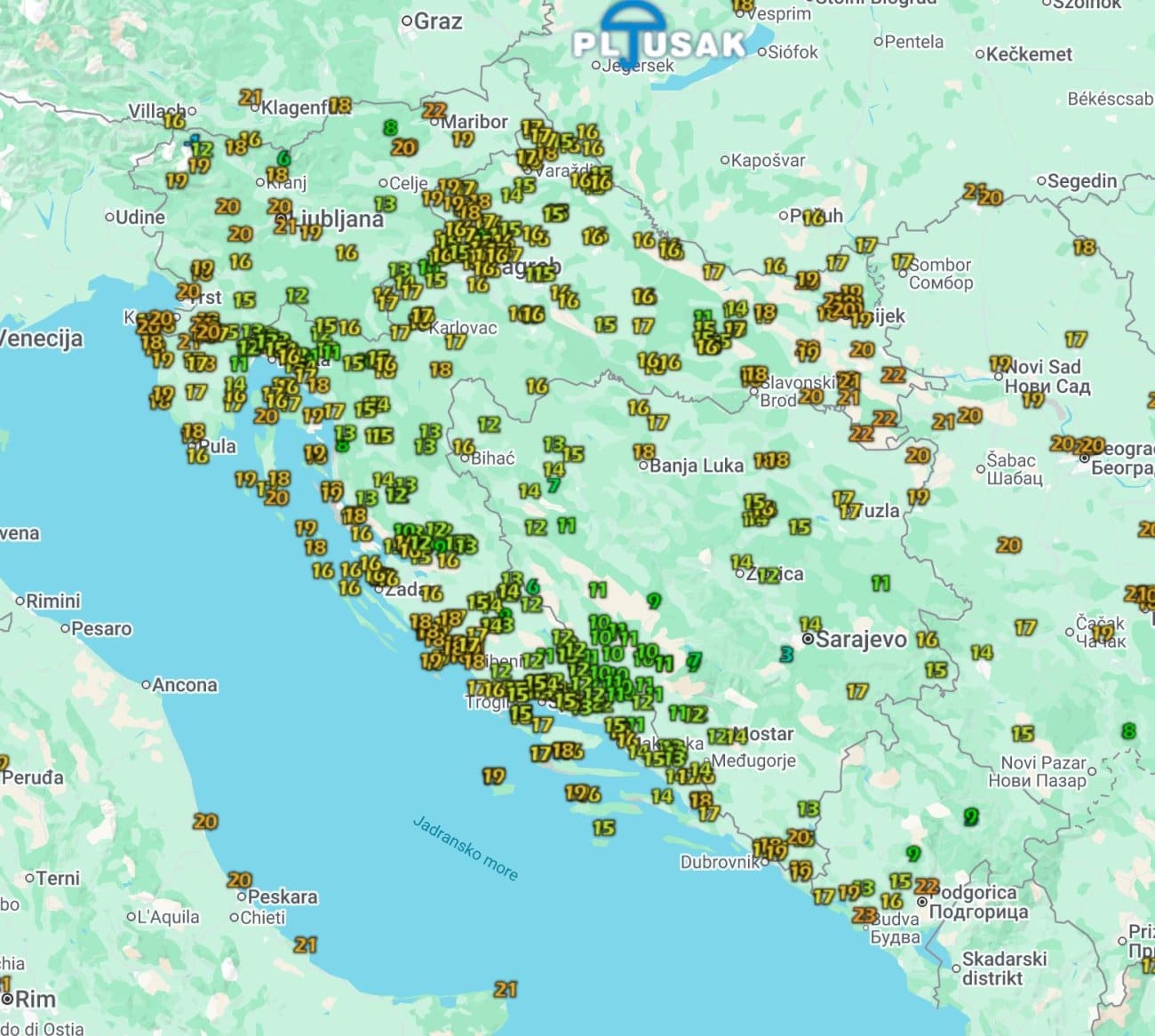The height and width of the screenshot is (1036, 1155).
Task: Select the Kečkemet city label
Action: pyautogui.click(x=1029, y=53)
